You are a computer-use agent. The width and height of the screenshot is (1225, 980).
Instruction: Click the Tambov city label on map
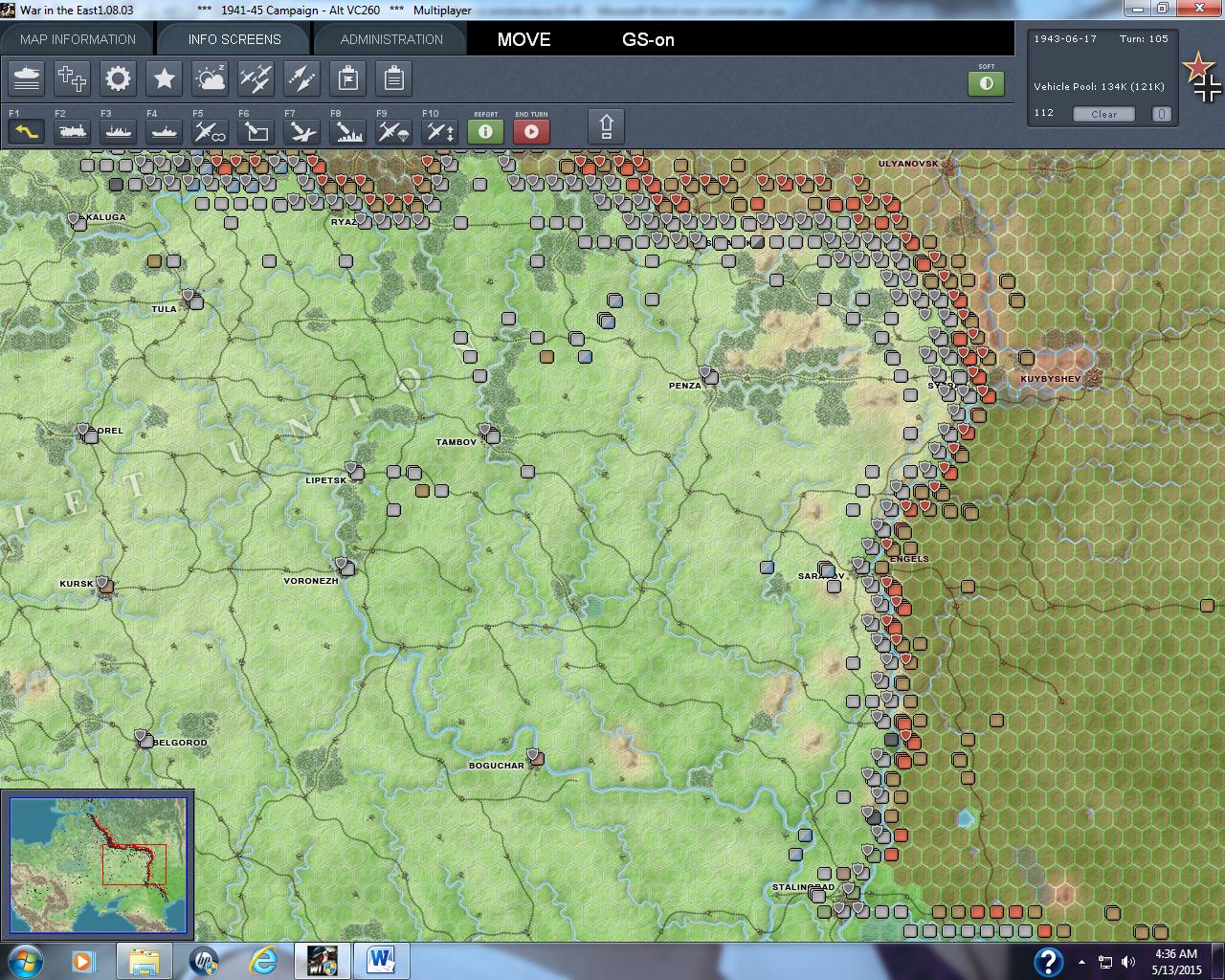click(x=456, y=442)
